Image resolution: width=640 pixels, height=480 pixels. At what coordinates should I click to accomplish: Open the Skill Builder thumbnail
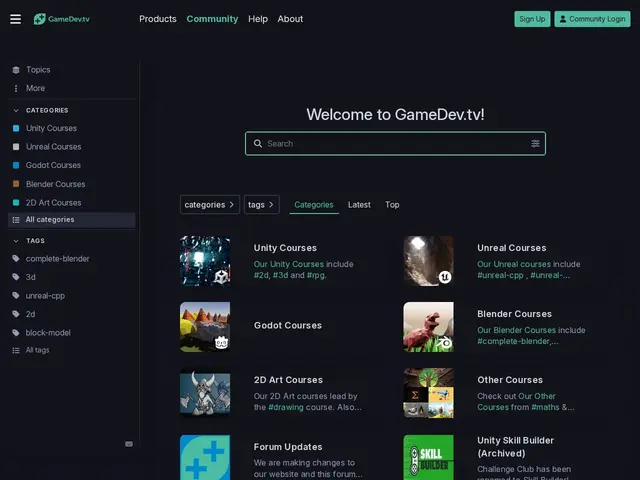[x=428, y=458]
